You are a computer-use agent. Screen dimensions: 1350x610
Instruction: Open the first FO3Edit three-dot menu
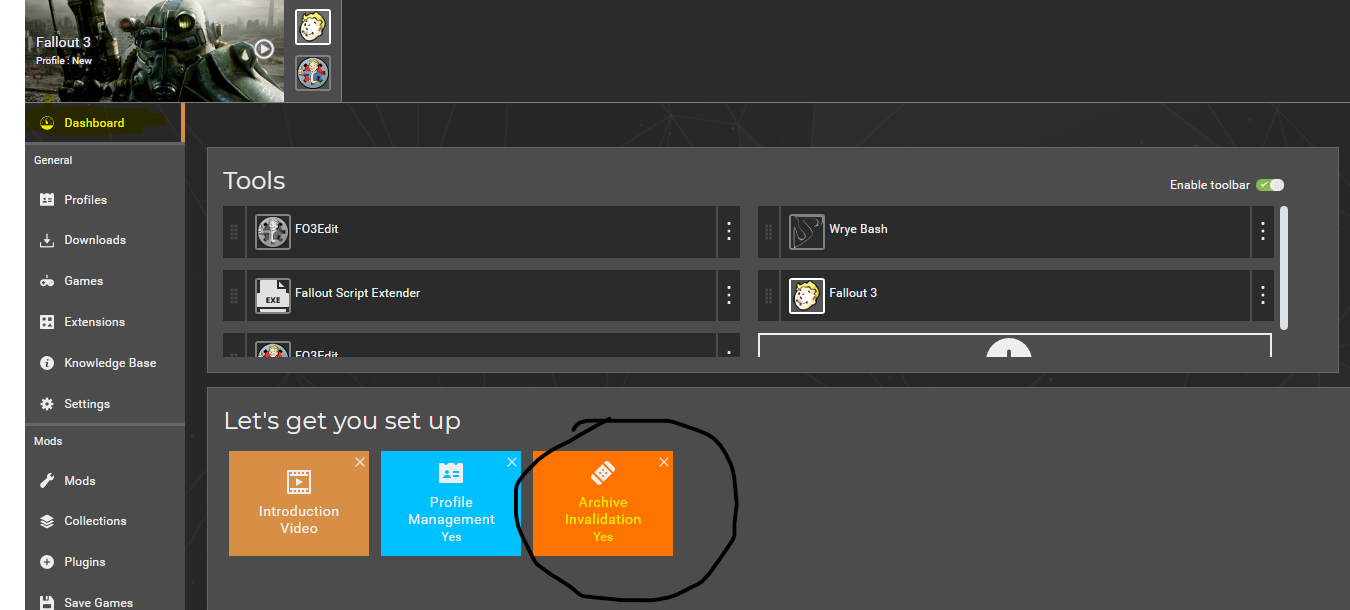click(x=729, y=232)
